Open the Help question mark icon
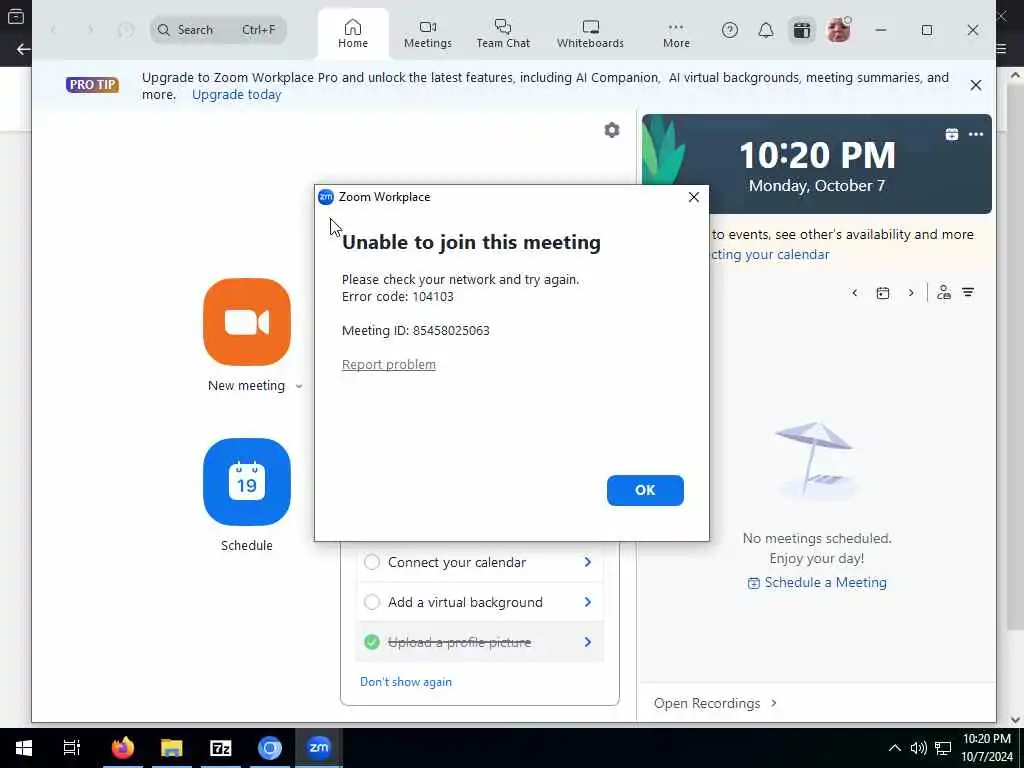 pyautogui.click(x=730, y=30)
